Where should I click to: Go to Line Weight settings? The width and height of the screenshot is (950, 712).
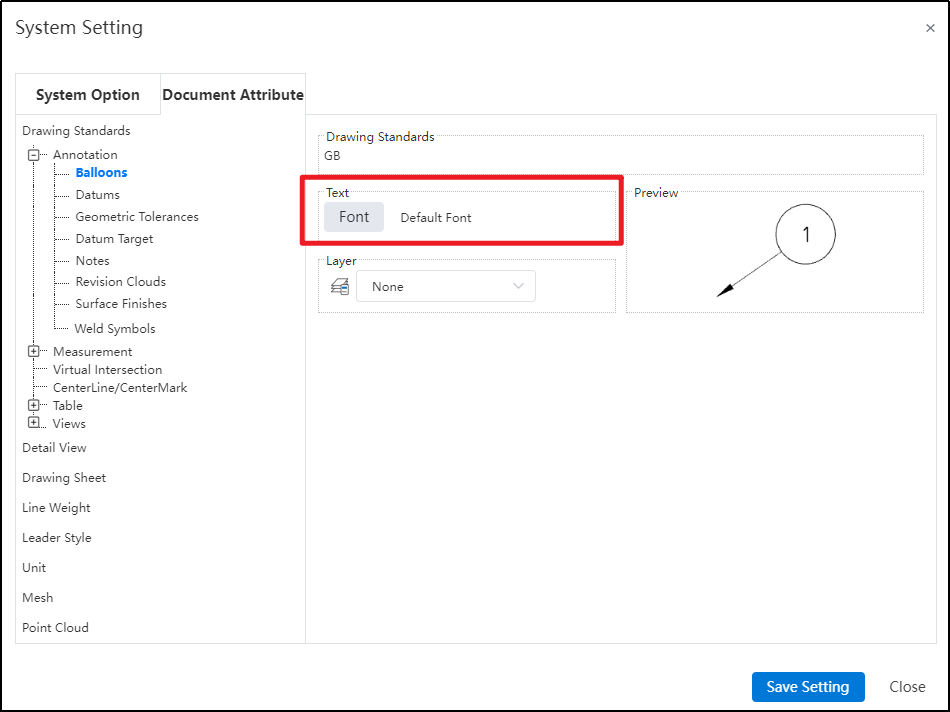[x=56, y=508]
